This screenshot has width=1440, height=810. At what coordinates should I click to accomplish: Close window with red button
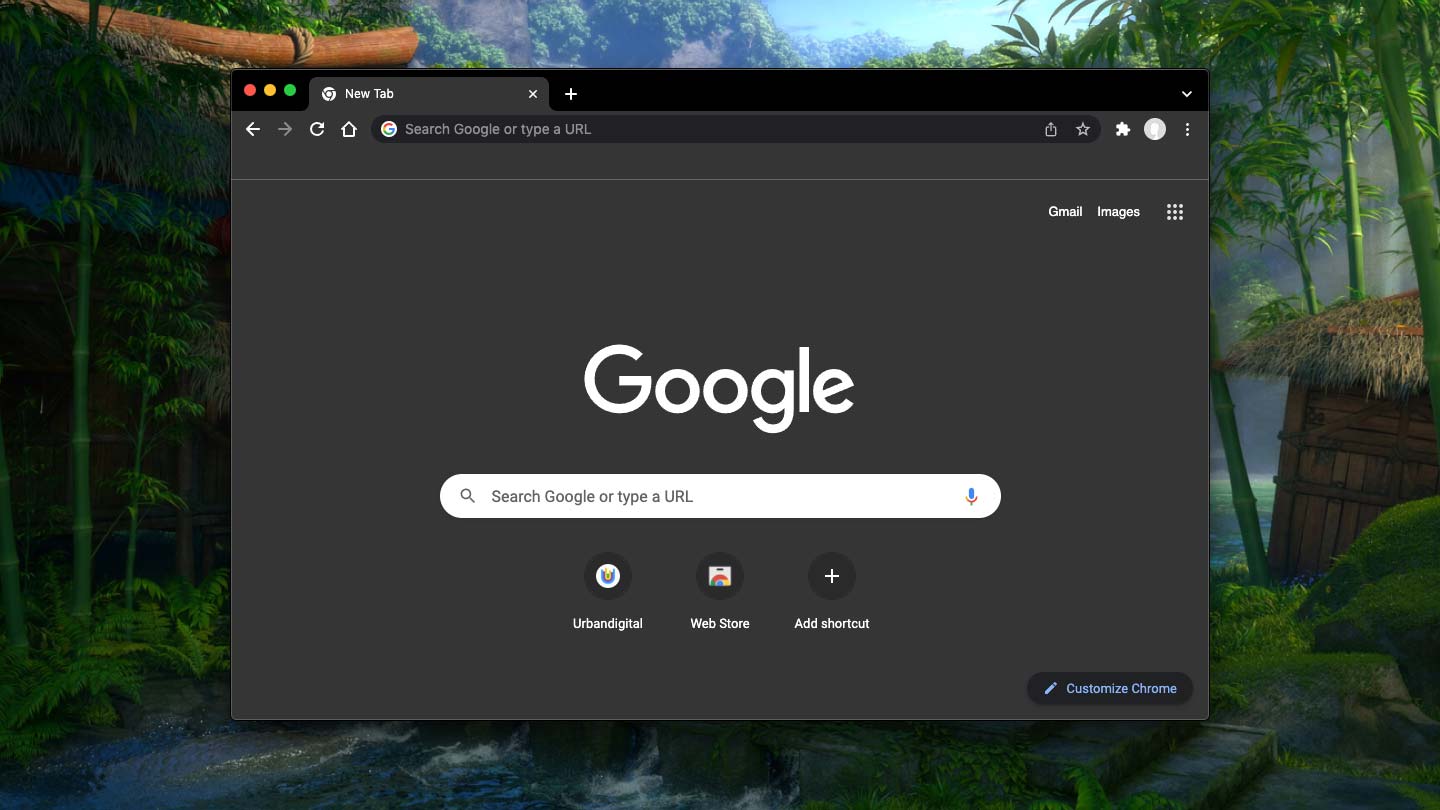click(x=250, y=91)
